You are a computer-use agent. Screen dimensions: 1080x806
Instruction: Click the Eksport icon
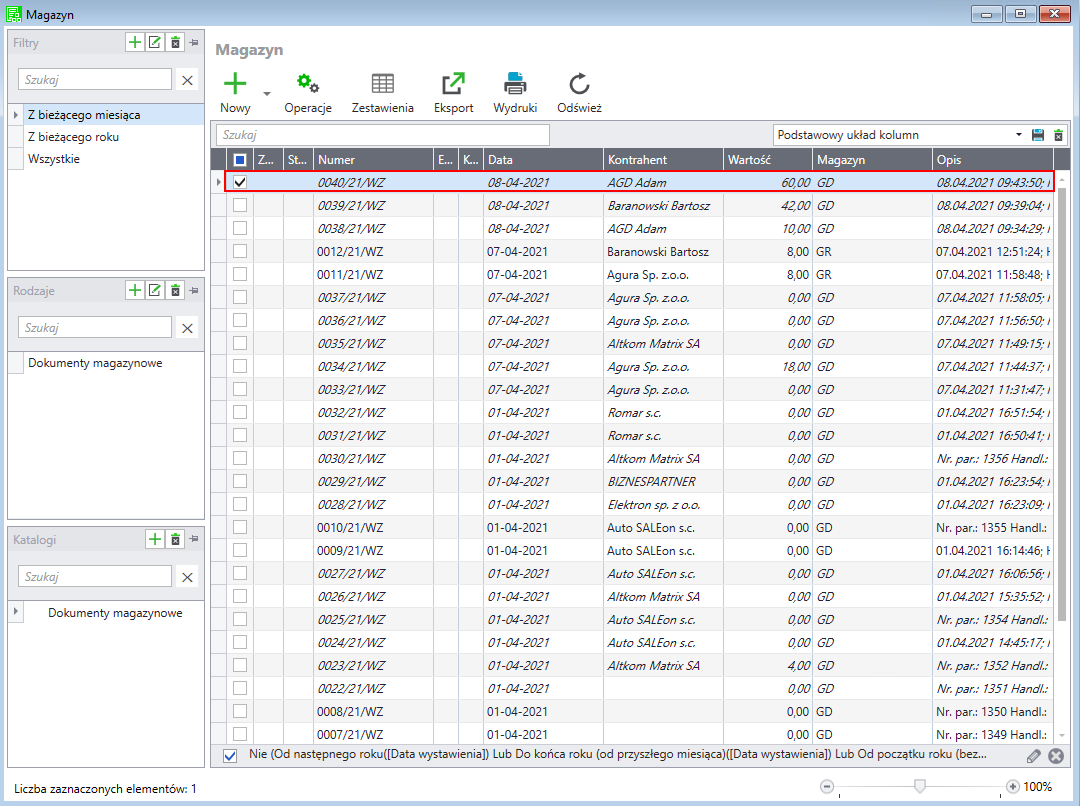453,84
